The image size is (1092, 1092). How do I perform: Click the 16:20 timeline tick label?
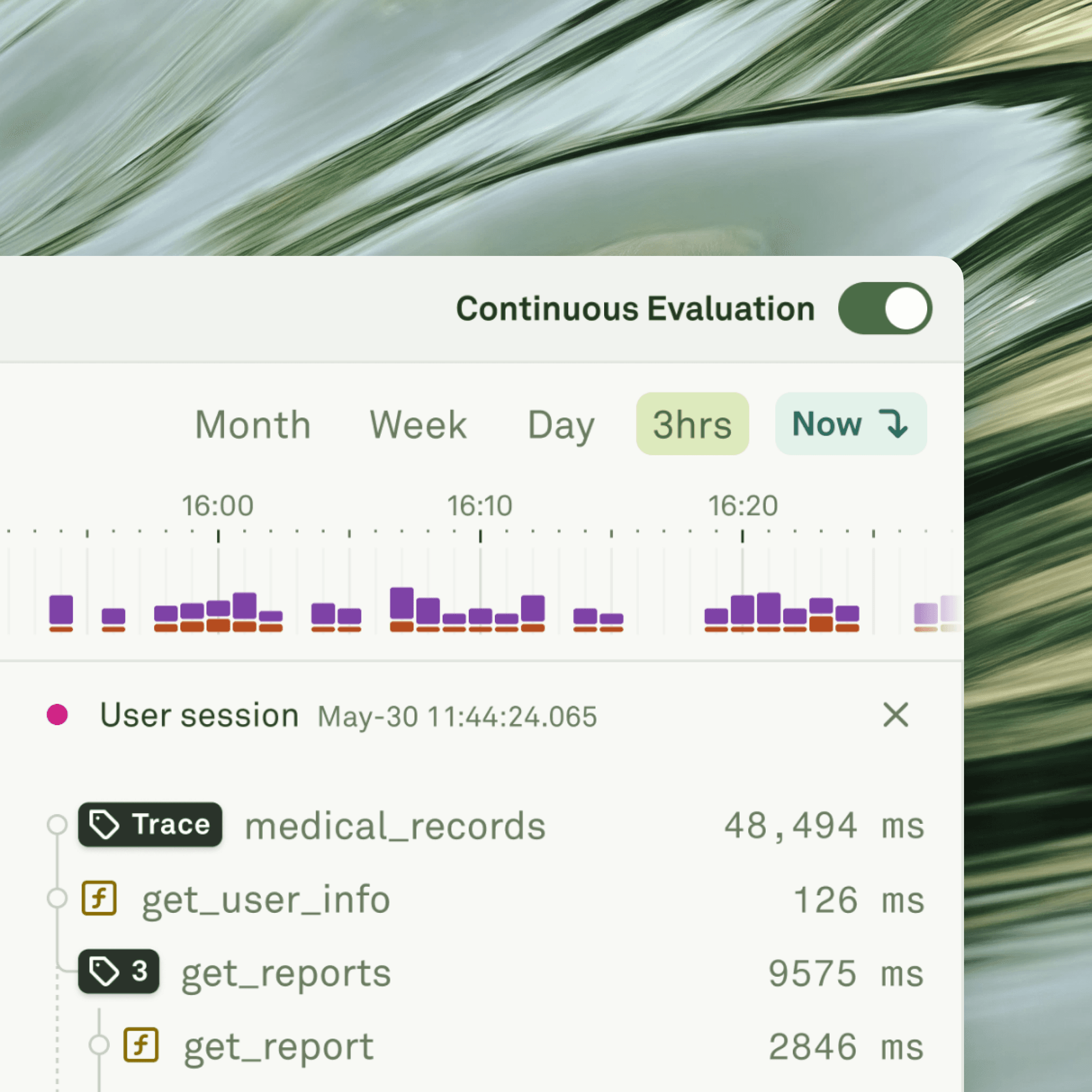[x=743, y=505]
